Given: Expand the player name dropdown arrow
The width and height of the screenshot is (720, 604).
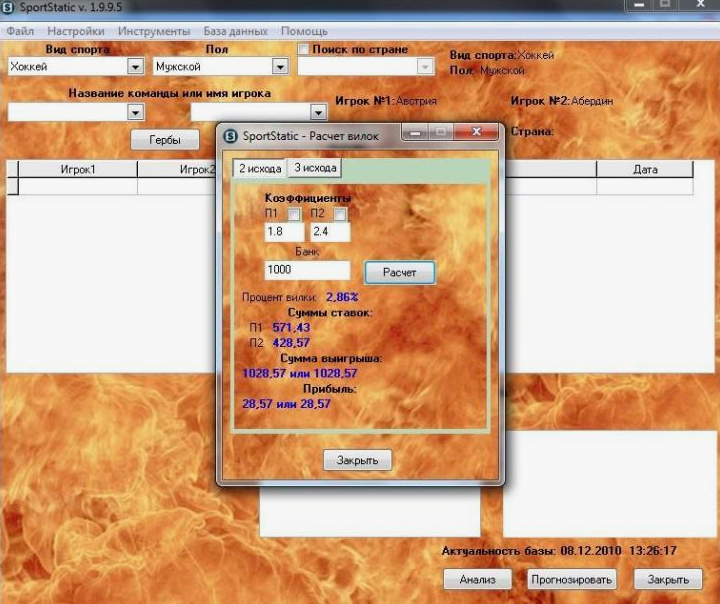Looking at the screenshot, I should 318,113.
